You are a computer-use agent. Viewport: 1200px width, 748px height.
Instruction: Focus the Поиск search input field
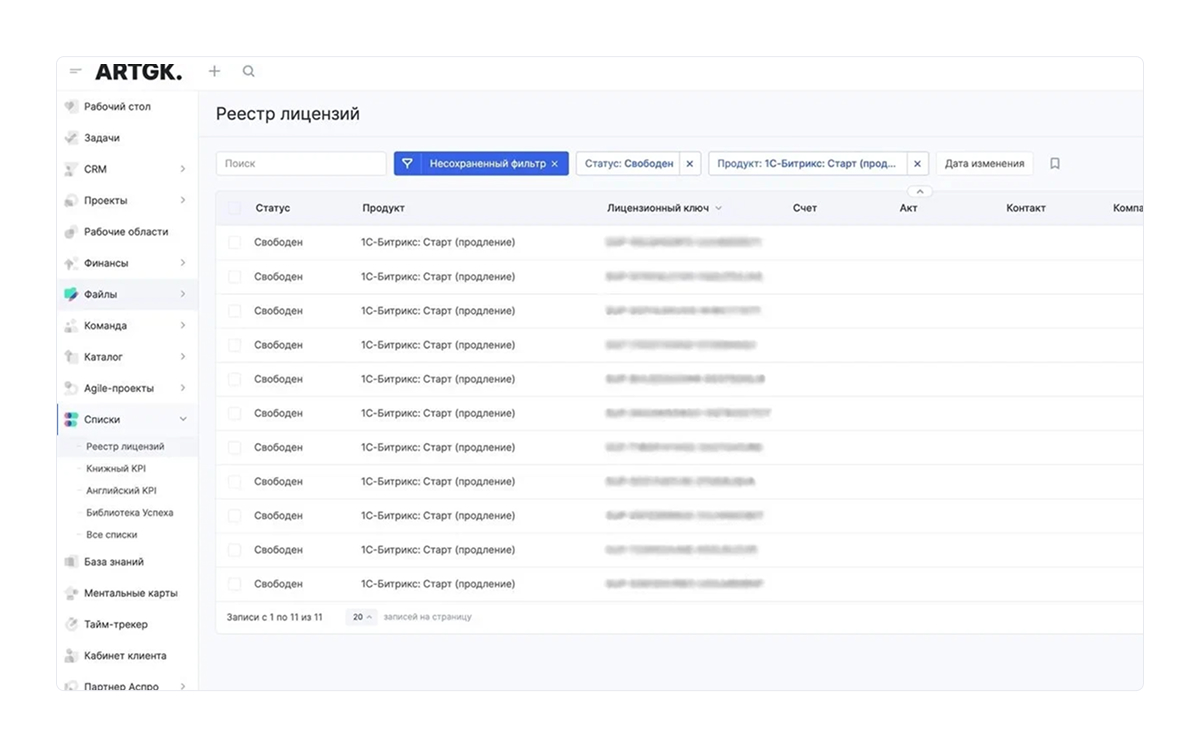301,164
